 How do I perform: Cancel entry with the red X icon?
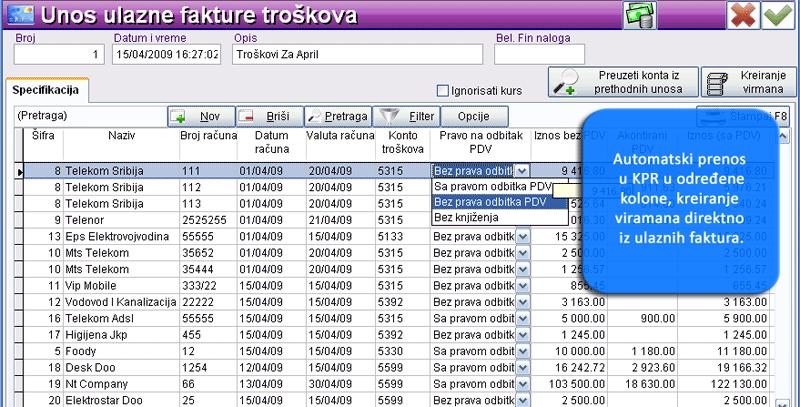743,16
